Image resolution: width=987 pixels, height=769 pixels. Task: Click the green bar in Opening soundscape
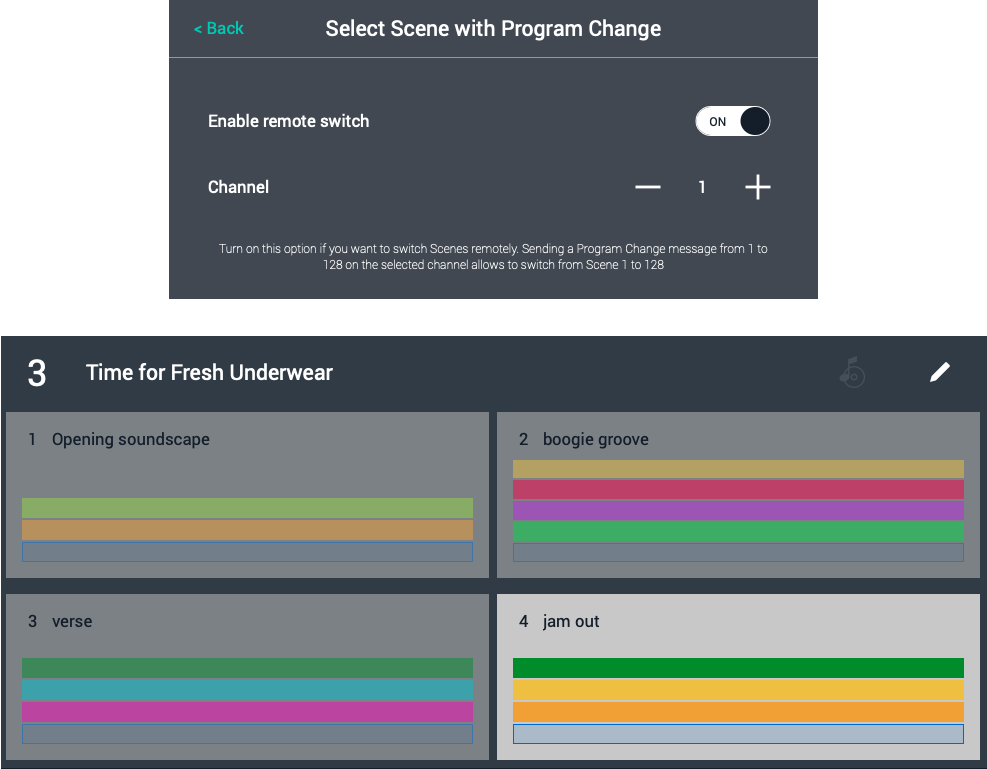pos(247,508)
